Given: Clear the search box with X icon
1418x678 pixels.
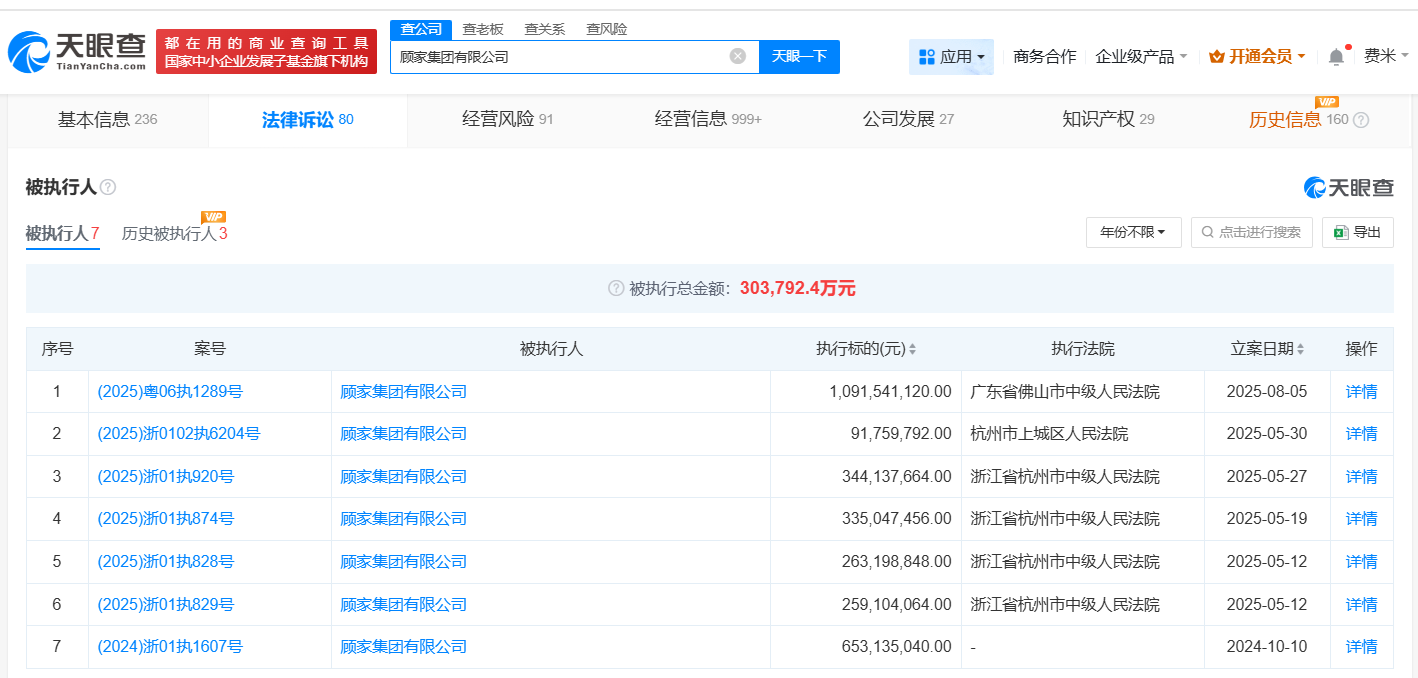Looking at the screenshot, I should pyautogui.click(x=737, y=56).
